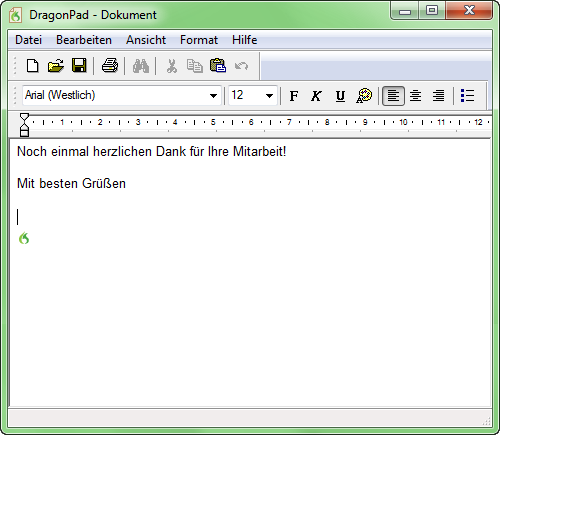This screenshot has width=588, height=525.
Task: Paste clipboard contents with the paste icon
Action: click(218, 66)
